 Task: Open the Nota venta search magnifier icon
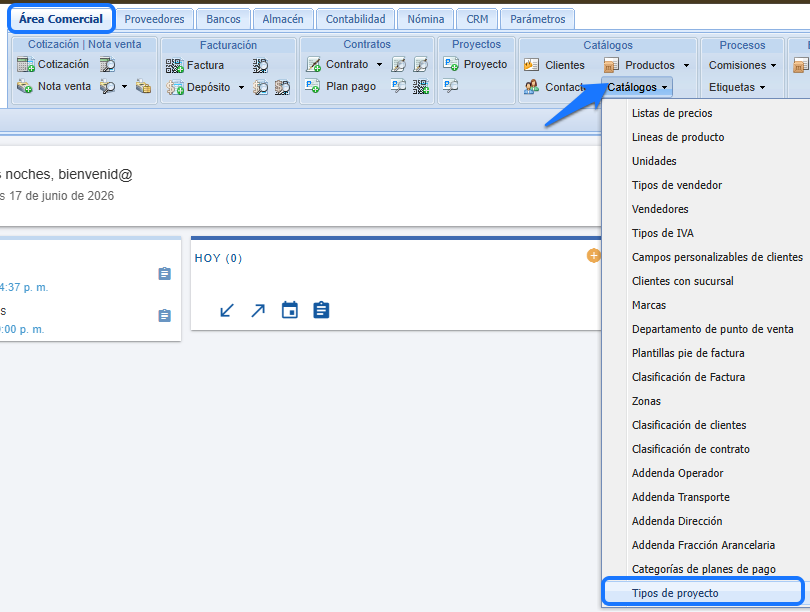tap(107, 86)
